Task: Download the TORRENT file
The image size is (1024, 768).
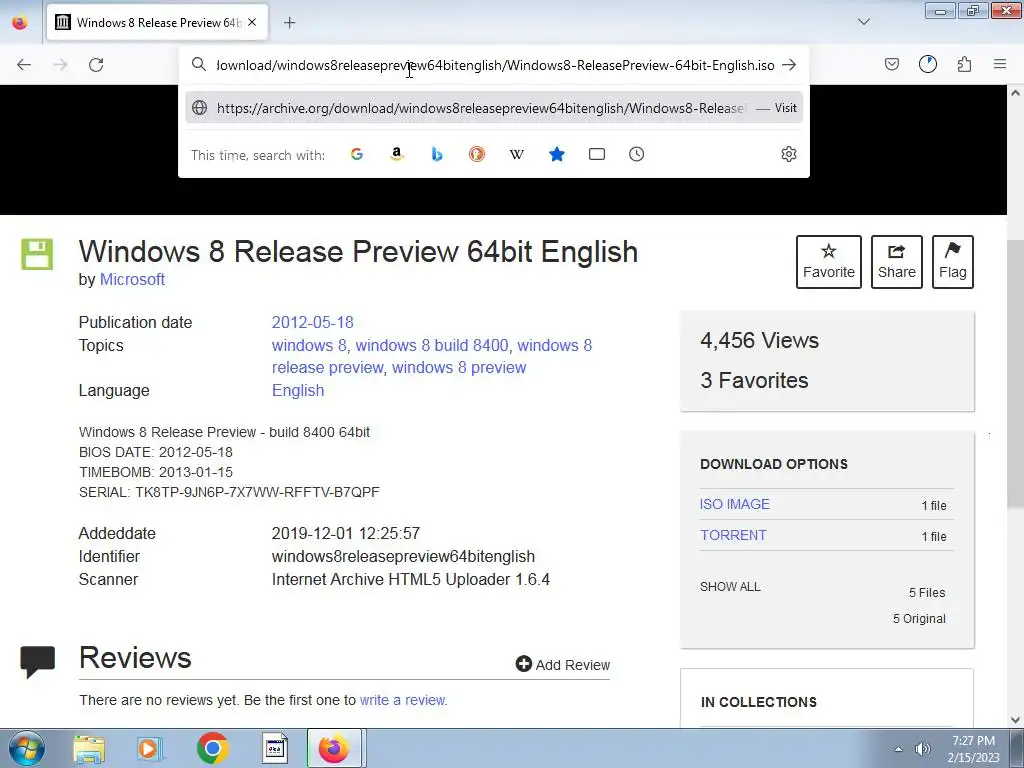Action: point(733,535)
